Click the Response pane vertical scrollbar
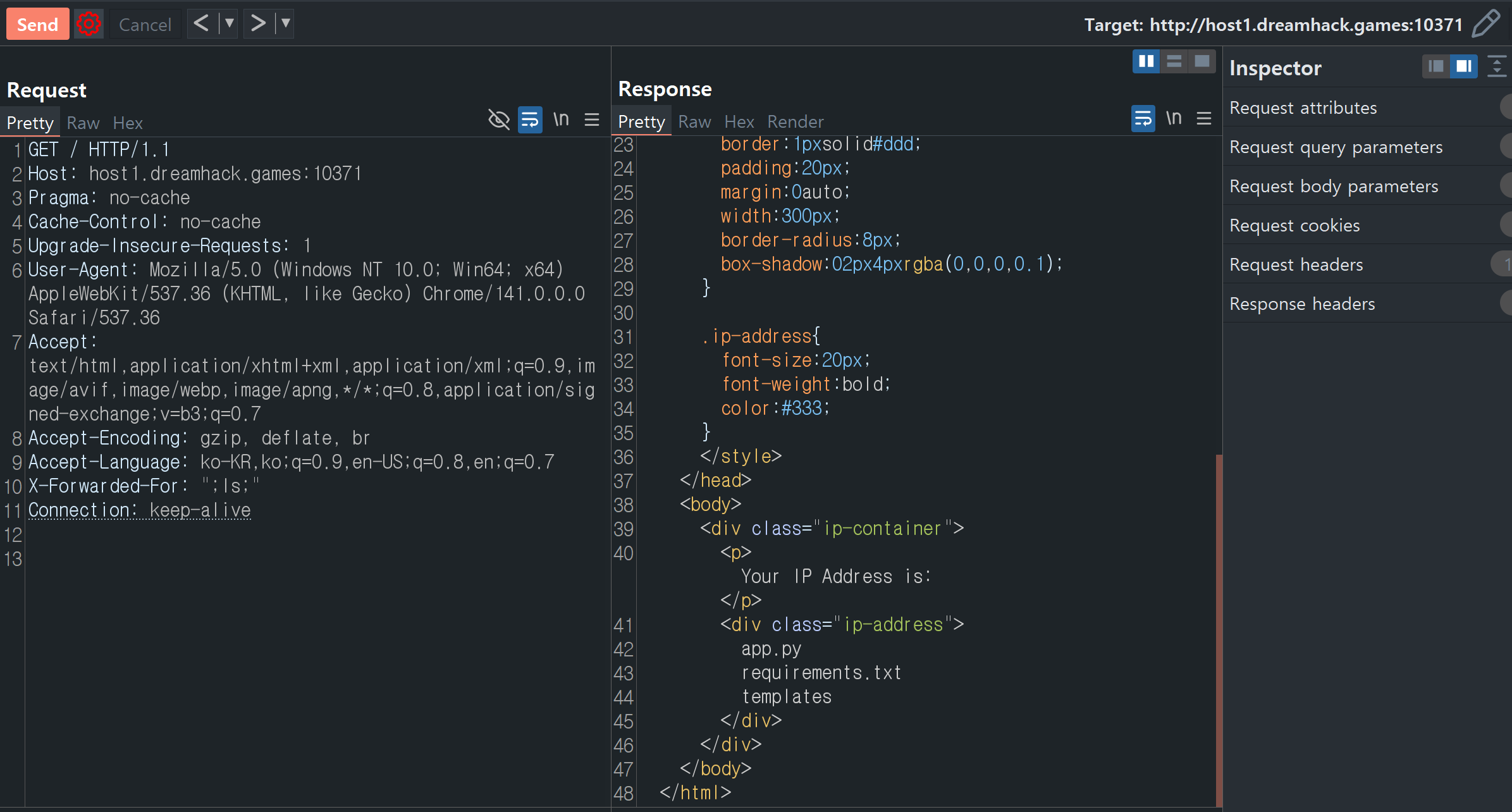The width and height of the screenshot is (1512, 812). point(1219,629)
